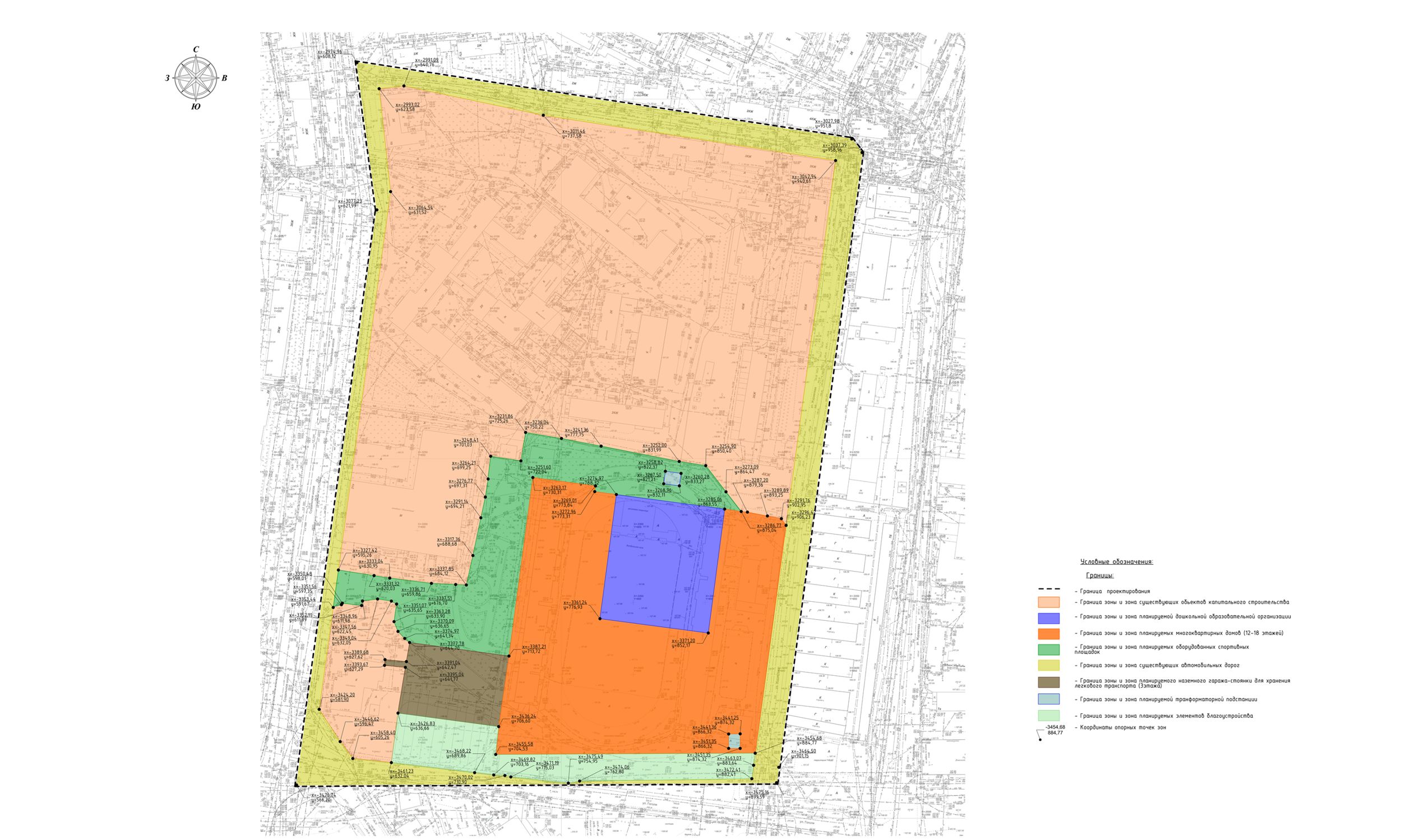Click coordinate label 'x=-3011,46 y=737,58'
The height and width of the screenshot is (840, 1402).
(573, 133)
